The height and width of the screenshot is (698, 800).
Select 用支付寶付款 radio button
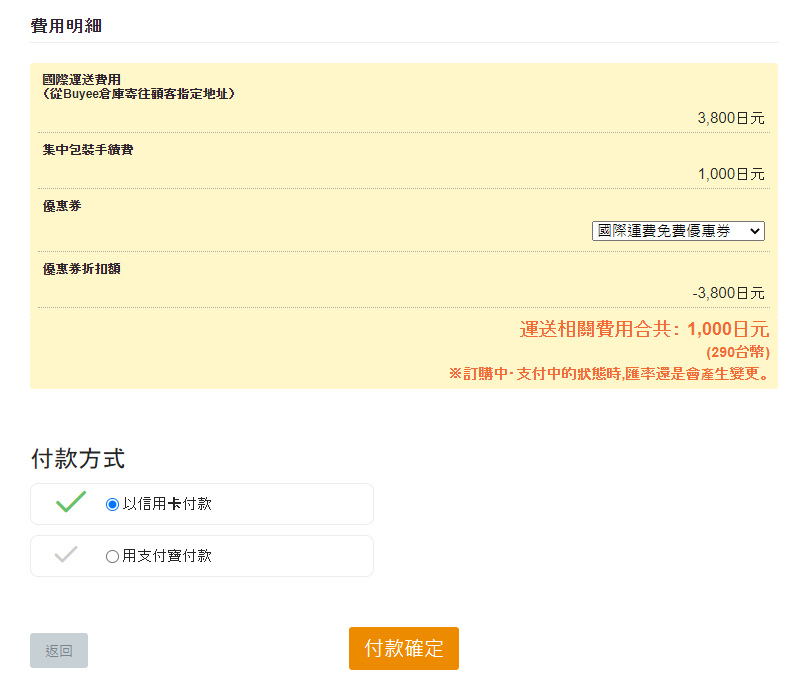click(112, 556)
